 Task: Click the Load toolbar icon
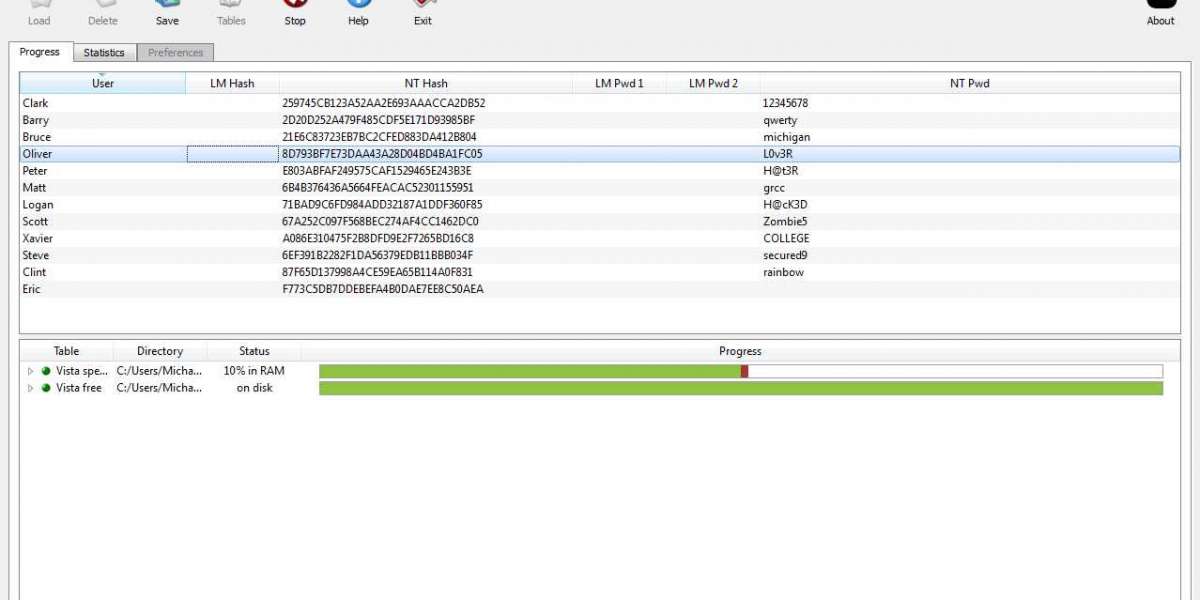click(x=39, y=8)
